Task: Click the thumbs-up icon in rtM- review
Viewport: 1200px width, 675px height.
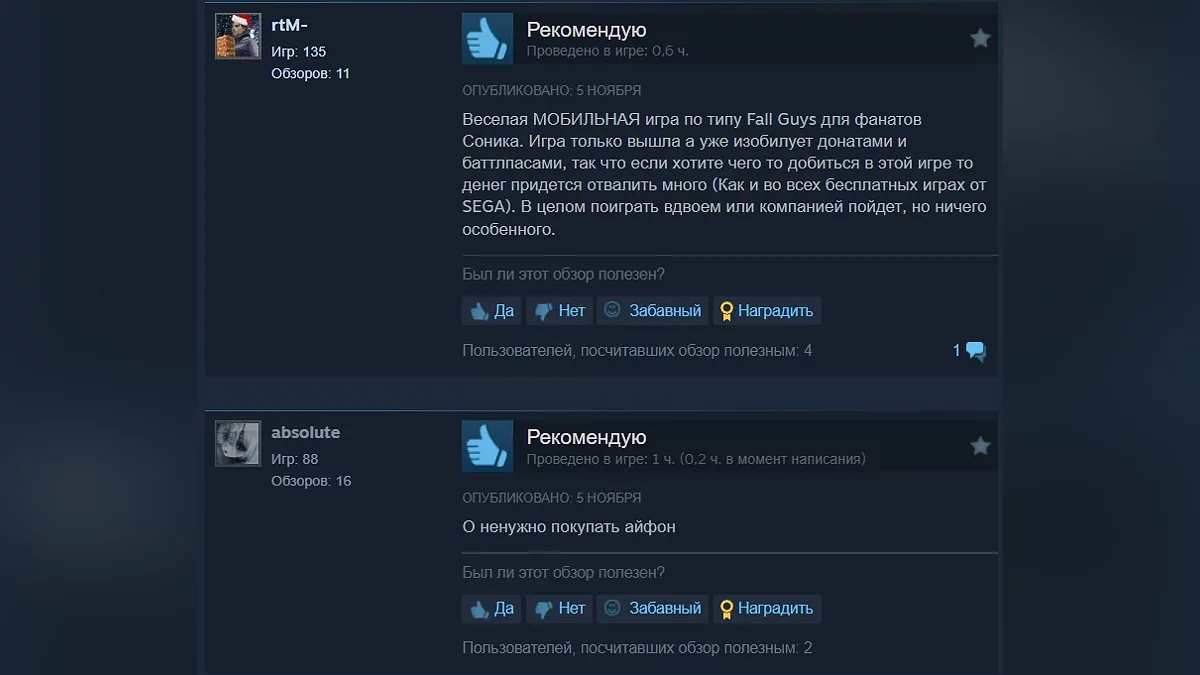Action: (x=487, y=39)
